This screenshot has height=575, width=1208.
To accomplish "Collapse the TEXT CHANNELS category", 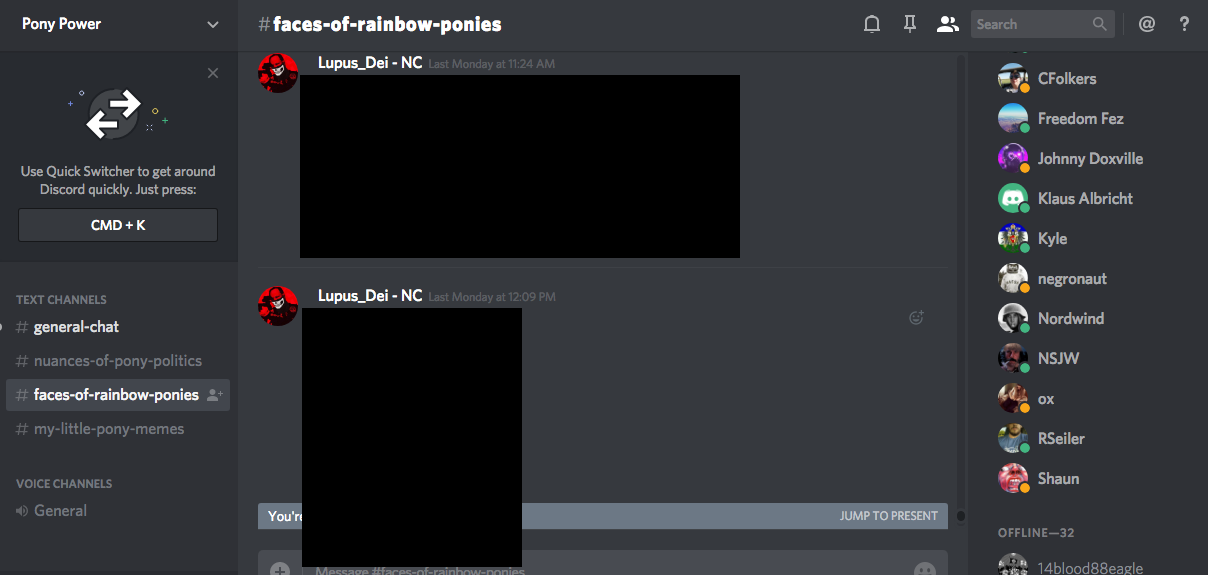I will (61, 299).
